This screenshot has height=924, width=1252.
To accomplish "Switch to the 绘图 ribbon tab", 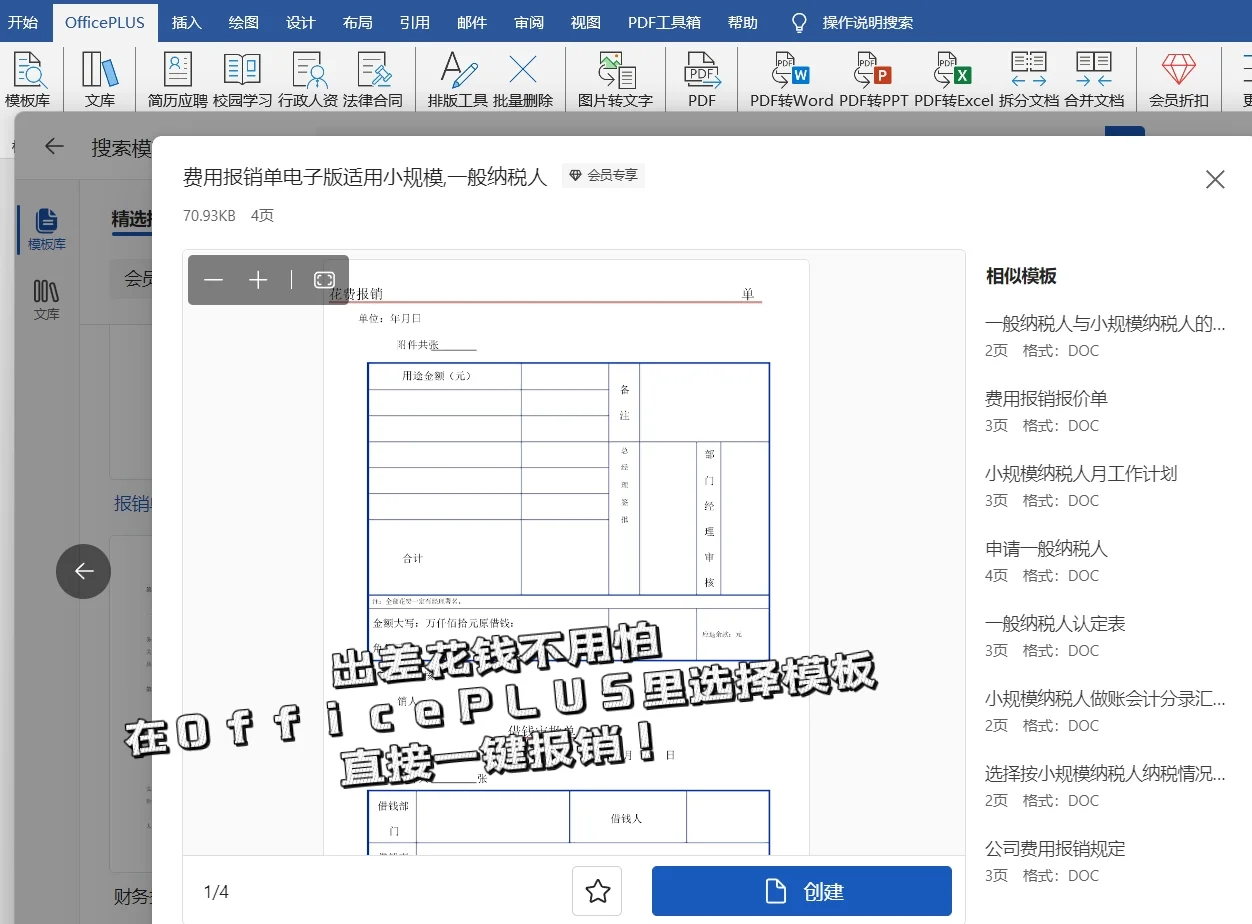I will pos(243,22).
